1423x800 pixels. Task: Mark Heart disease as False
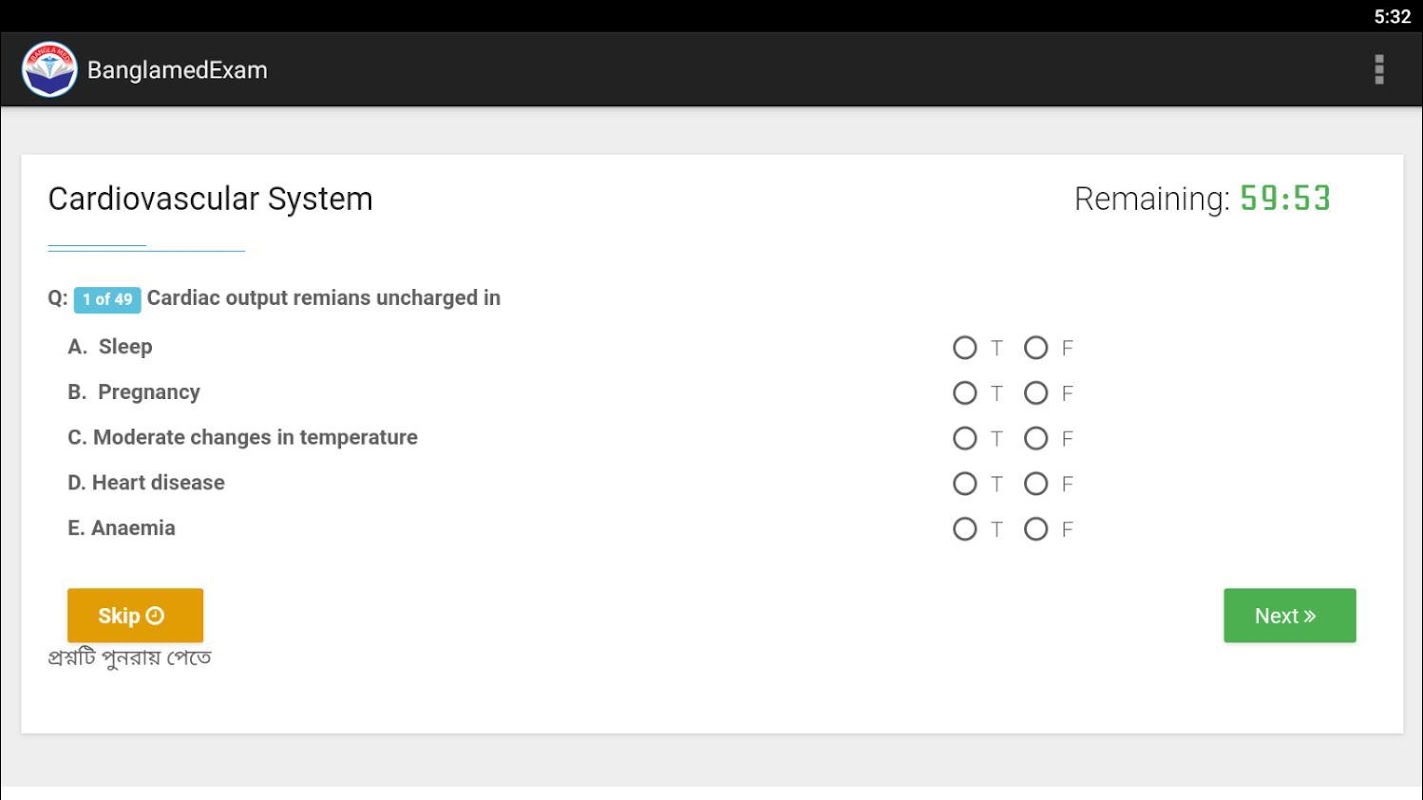[1036, 484]
